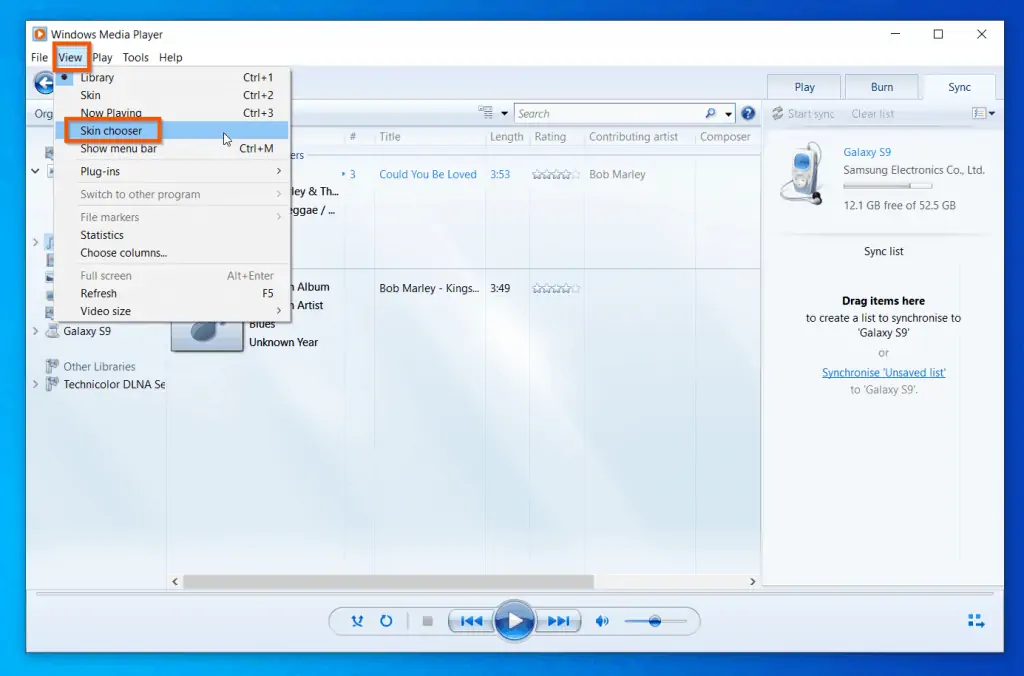Screen dimensions: 1024x676
Task: Select the Library view radio entry
Action: (97, 77)
